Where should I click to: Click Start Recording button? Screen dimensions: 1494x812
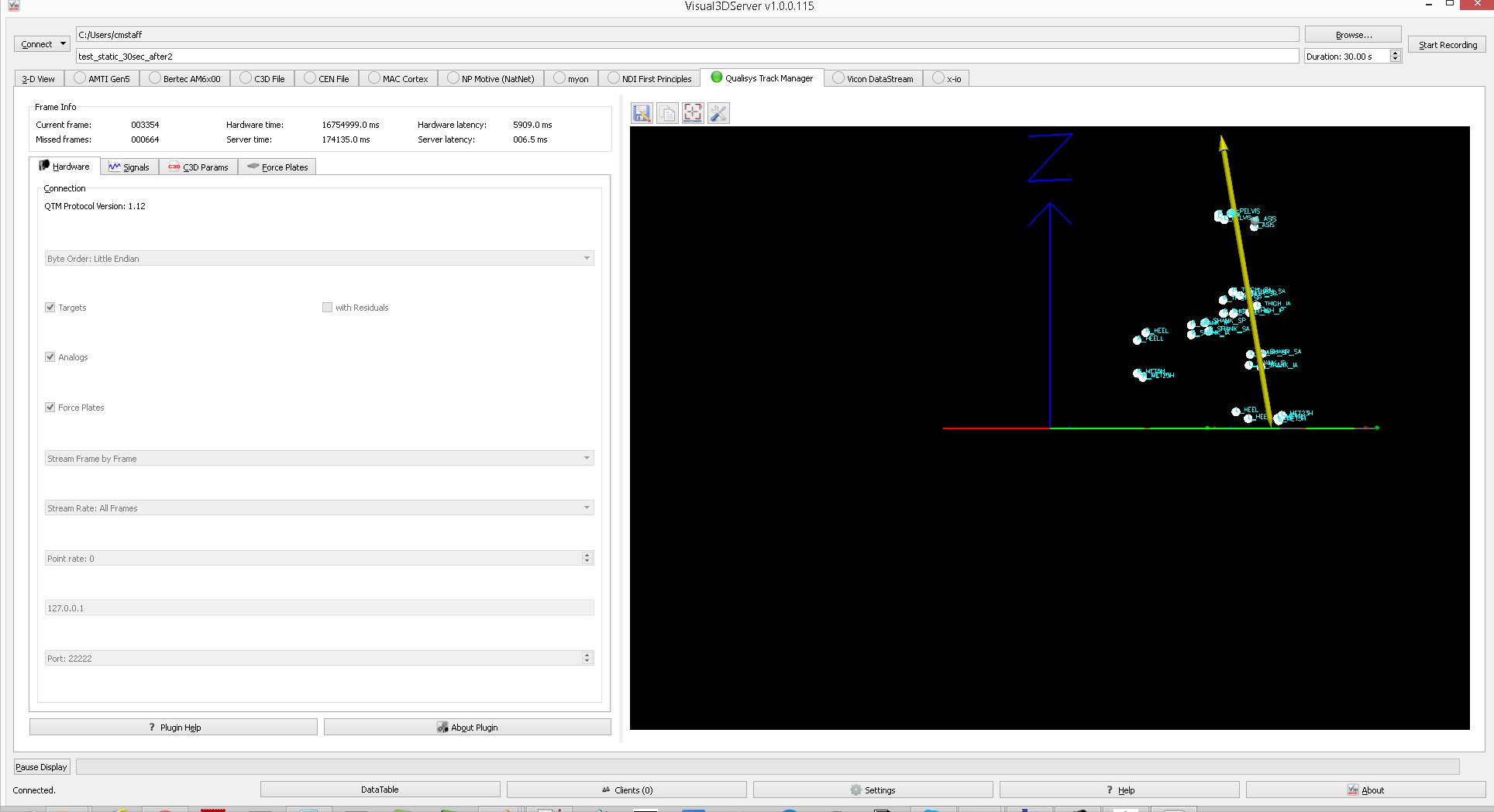click(x=1448, y=45)
